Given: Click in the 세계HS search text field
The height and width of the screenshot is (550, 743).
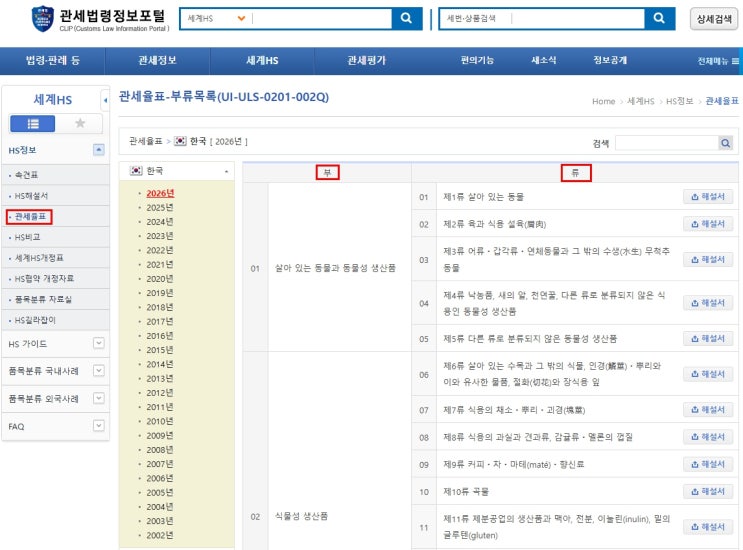Looking at the screenshot, I should tap(322, 18).
